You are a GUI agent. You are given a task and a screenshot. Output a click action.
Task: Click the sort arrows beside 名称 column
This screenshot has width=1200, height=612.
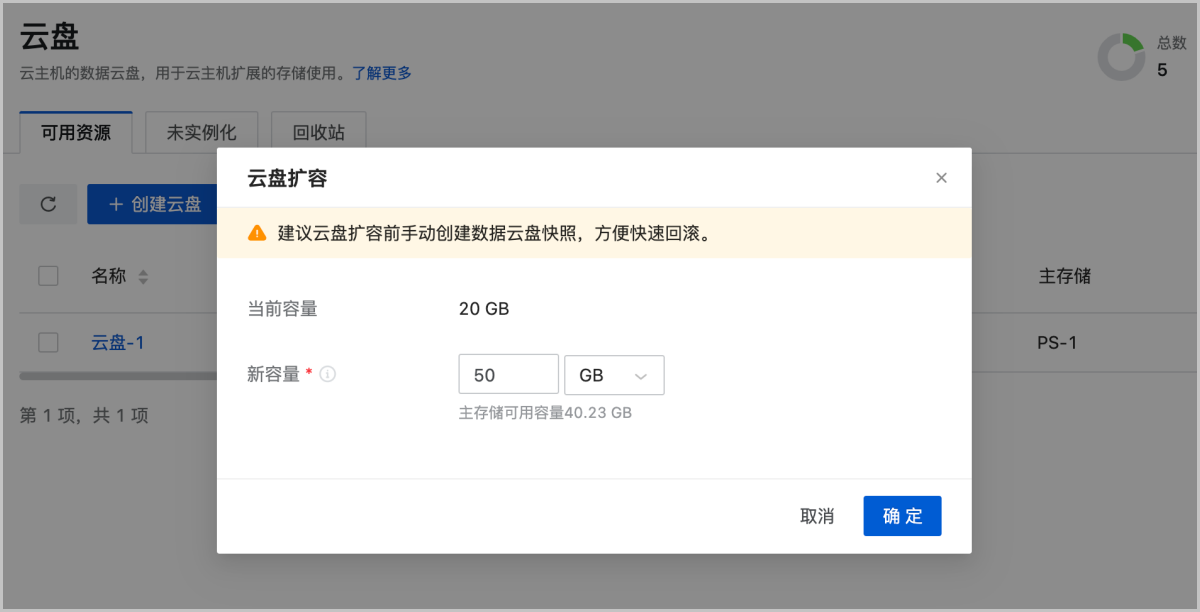click(x=143, y=277)
